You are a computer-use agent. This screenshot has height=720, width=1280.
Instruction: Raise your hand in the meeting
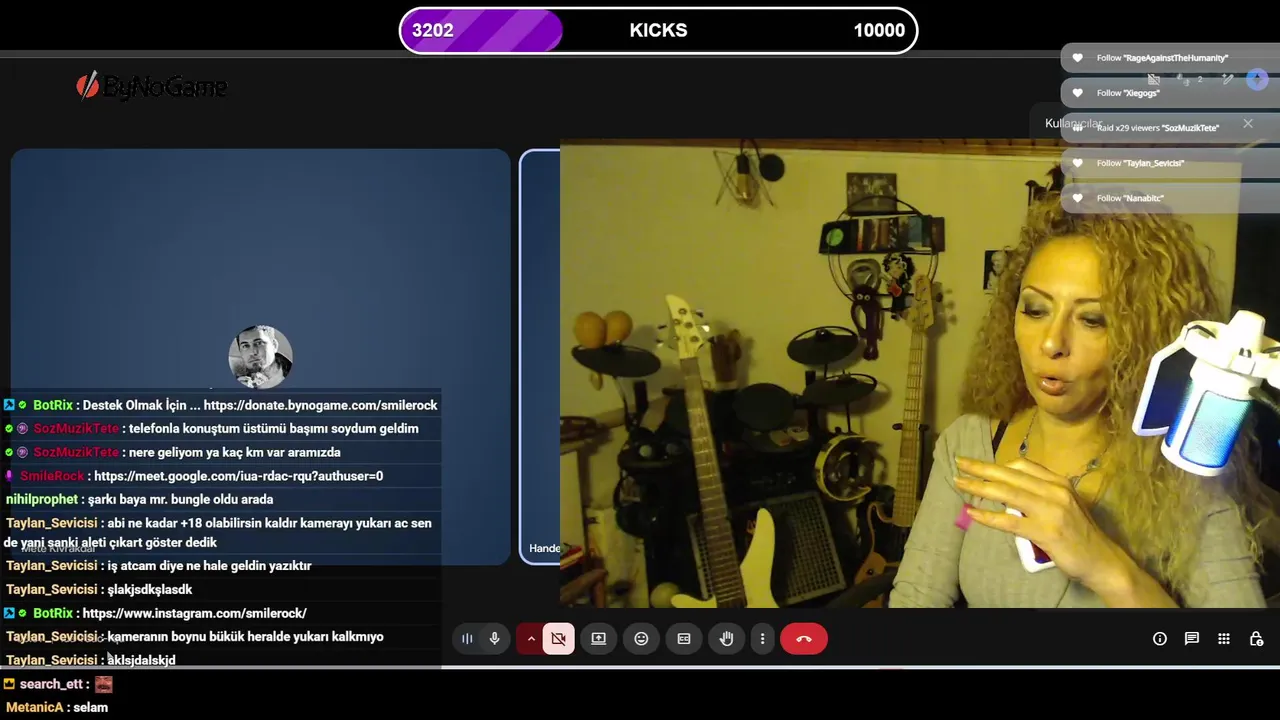coord(727,639)
